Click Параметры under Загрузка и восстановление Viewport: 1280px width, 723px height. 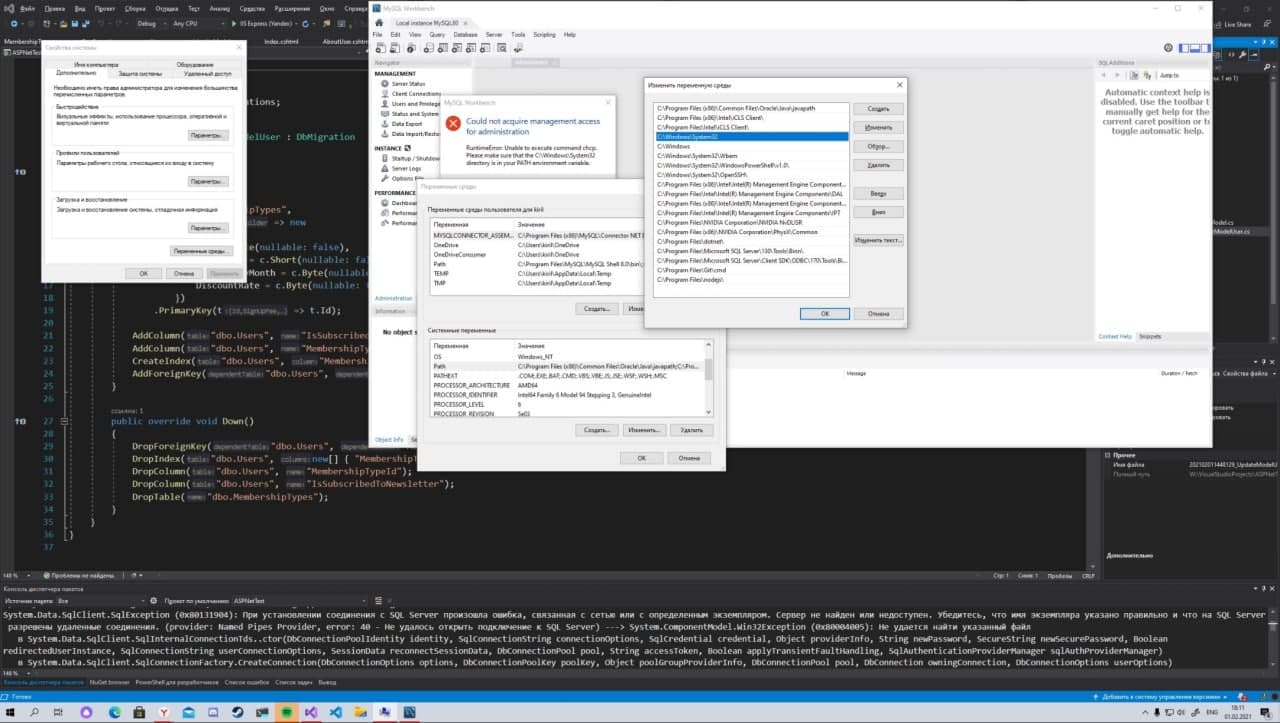tap(208, 228)
